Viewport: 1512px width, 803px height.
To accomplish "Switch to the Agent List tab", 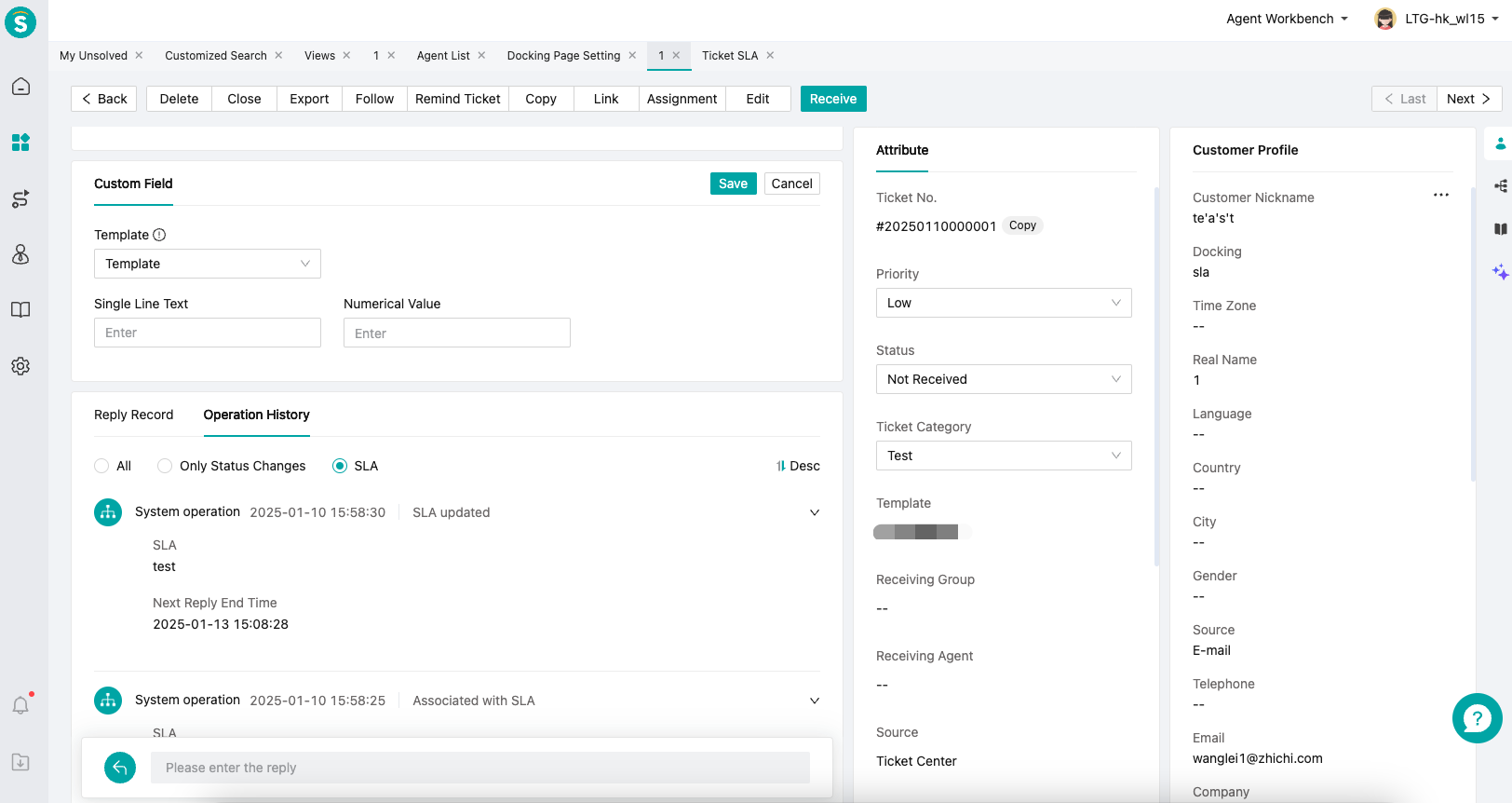I will point(443,55).
